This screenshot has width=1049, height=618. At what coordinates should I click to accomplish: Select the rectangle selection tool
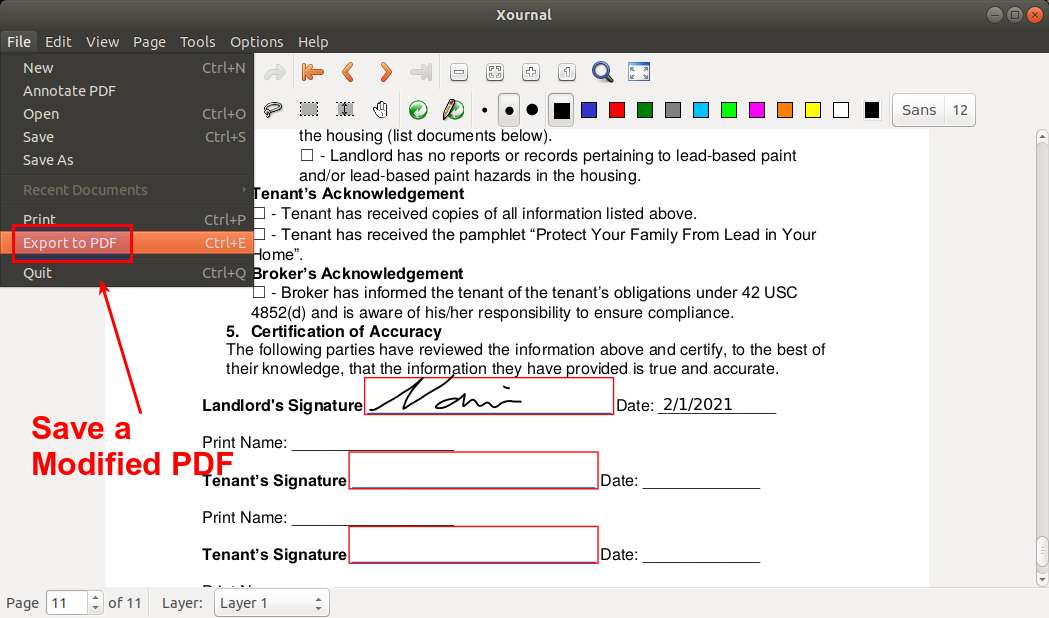tap(308, 109)
